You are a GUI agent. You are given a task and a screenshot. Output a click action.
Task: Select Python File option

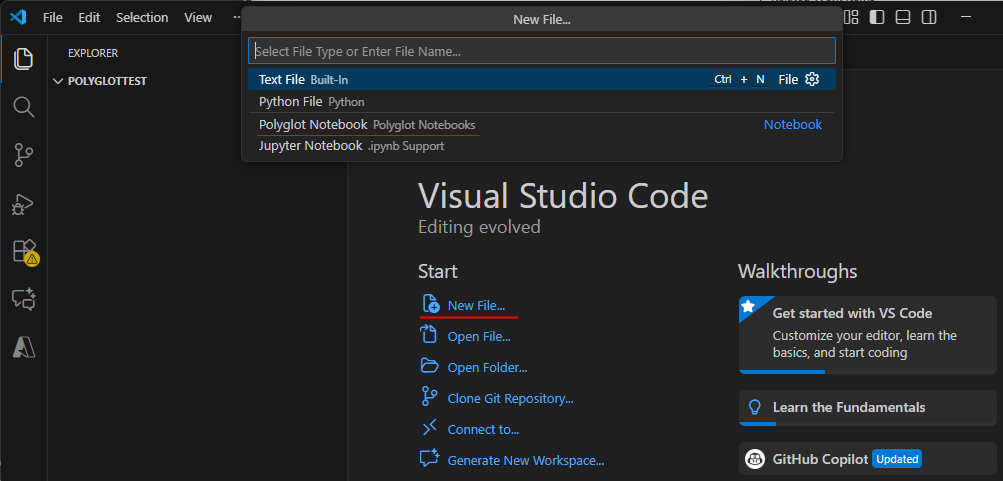542,102
